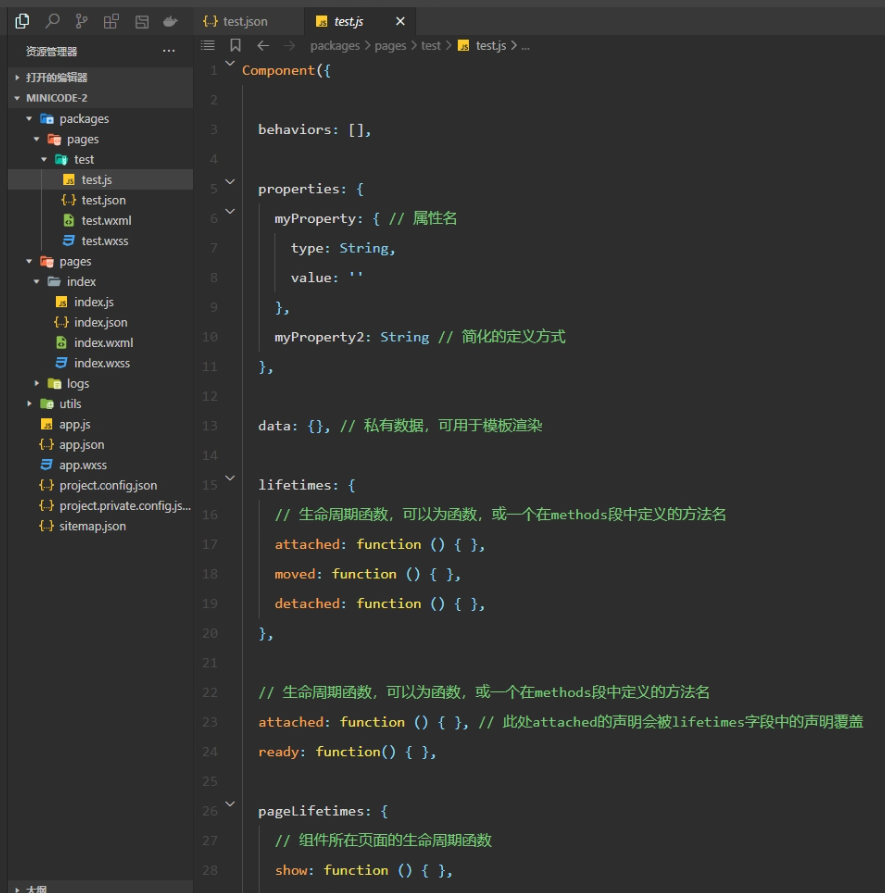Click the list outline icon in editor toolbar
Screen dimensions: 885x893
208,46
